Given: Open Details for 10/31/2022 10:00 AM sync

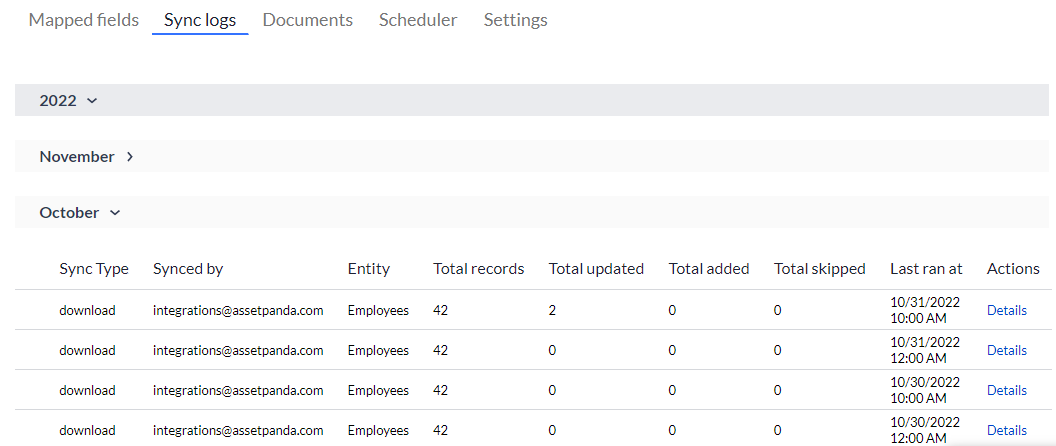Looking at the screenshot, I should pos(1006,310).
